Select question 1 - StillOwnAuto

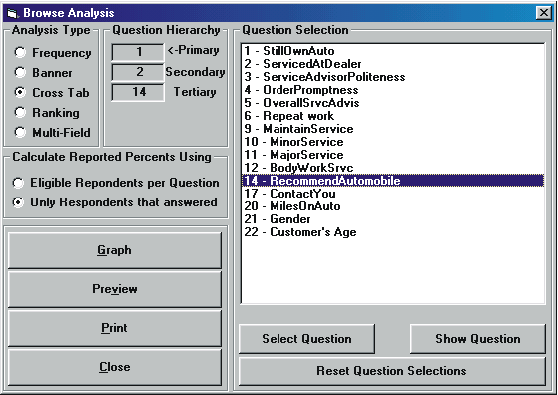click(393, 51)
